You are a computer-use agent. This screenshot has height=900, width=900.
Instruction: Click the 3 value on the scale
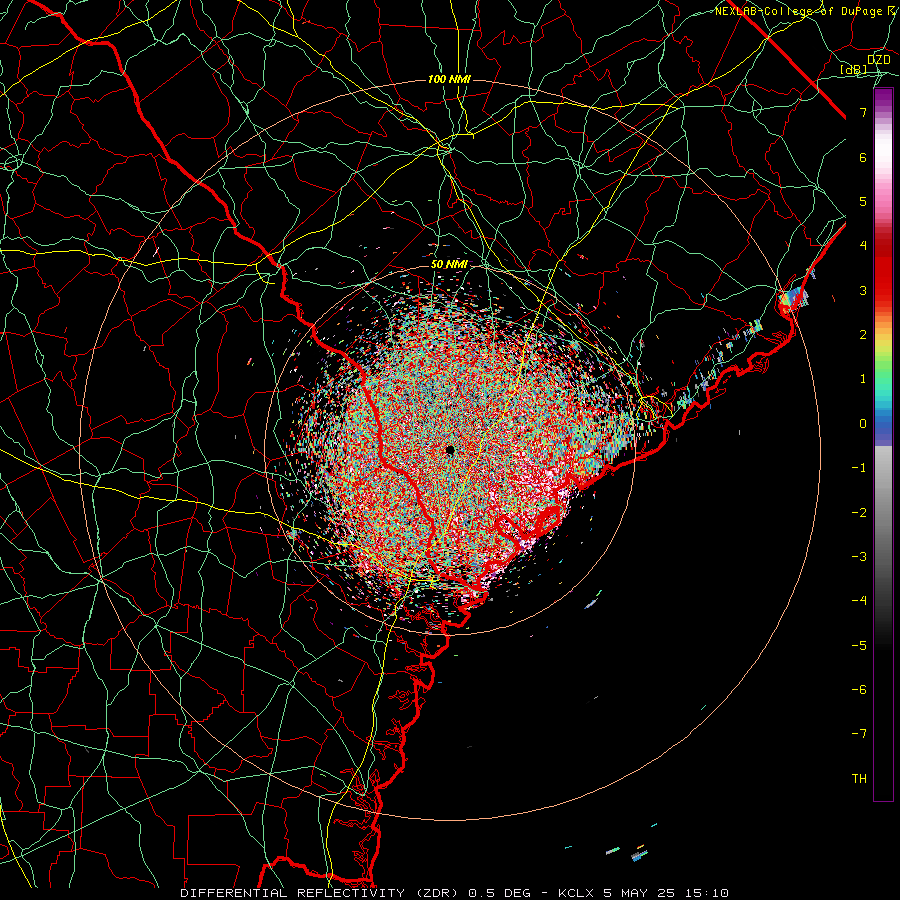click(x=863, y=290)
